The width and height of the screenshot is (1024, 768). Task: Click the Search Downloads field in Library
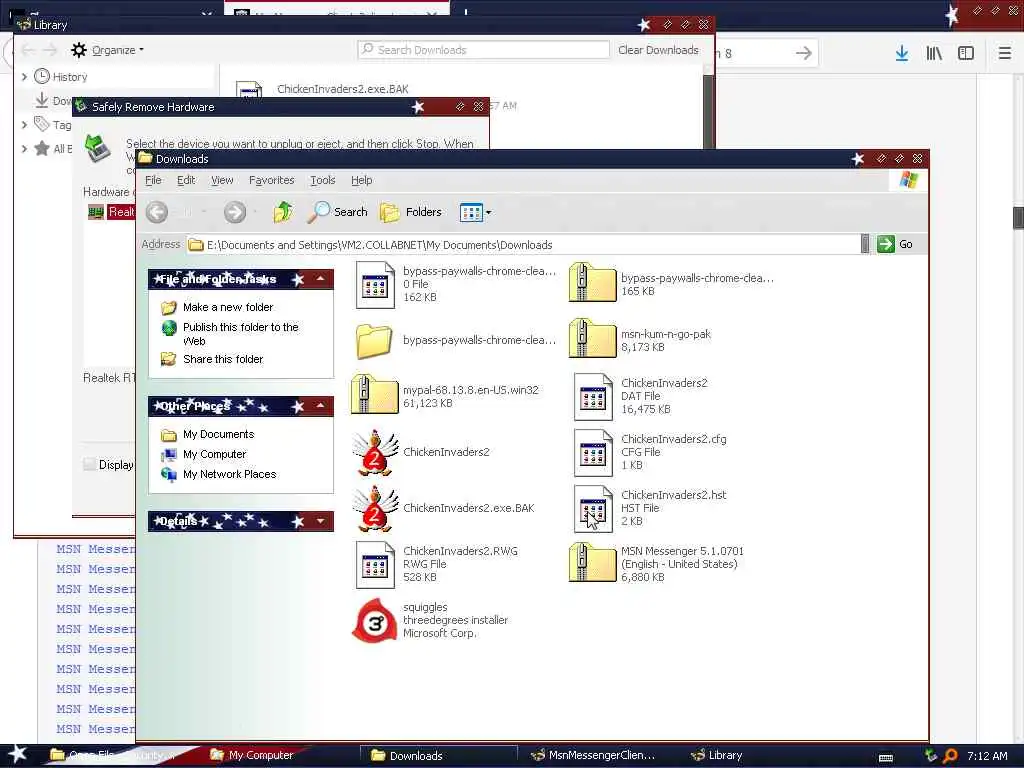tap(483, 50)
